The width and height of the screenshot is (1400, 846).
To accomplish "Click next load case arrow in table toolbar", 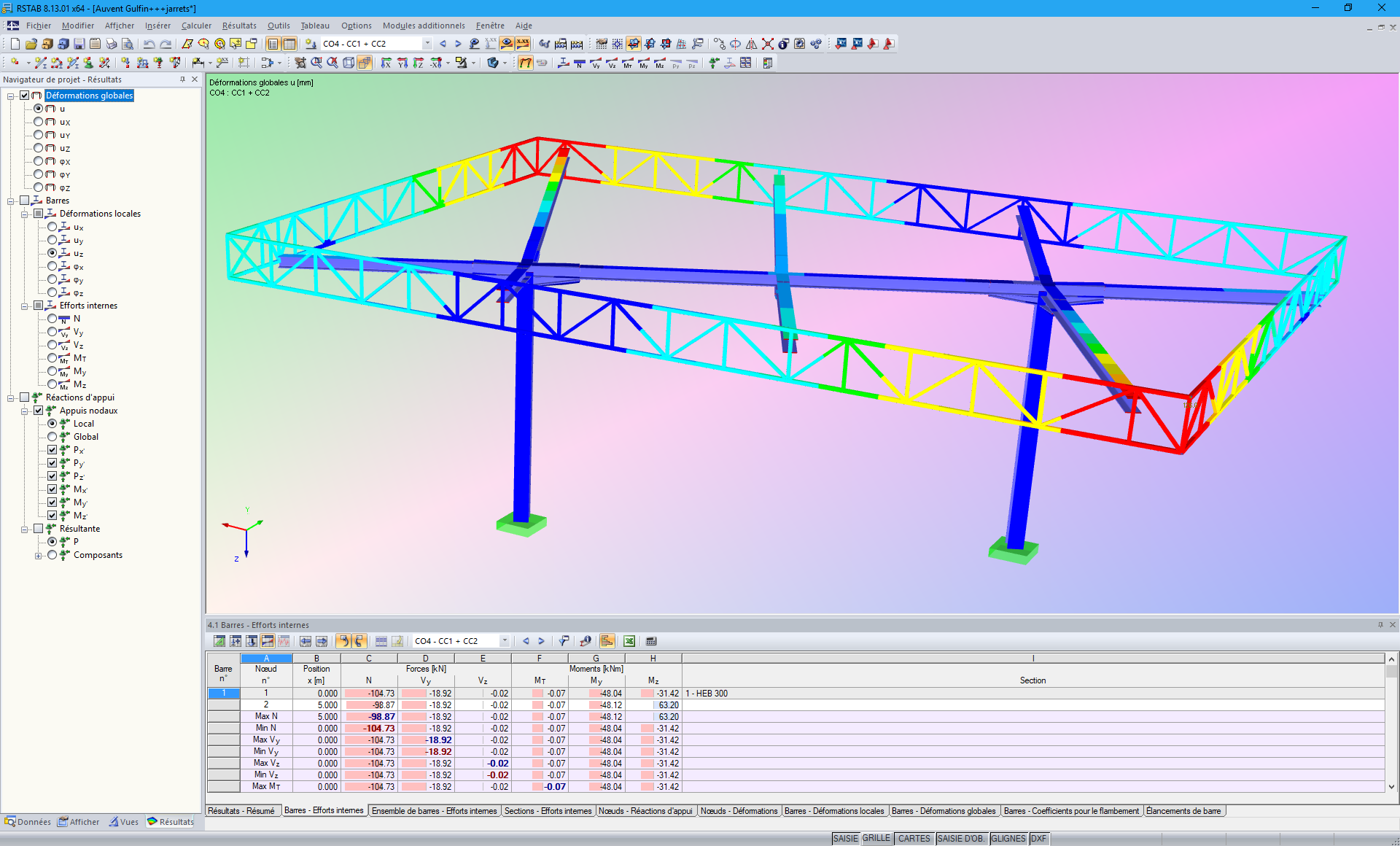I will (541, 641).
